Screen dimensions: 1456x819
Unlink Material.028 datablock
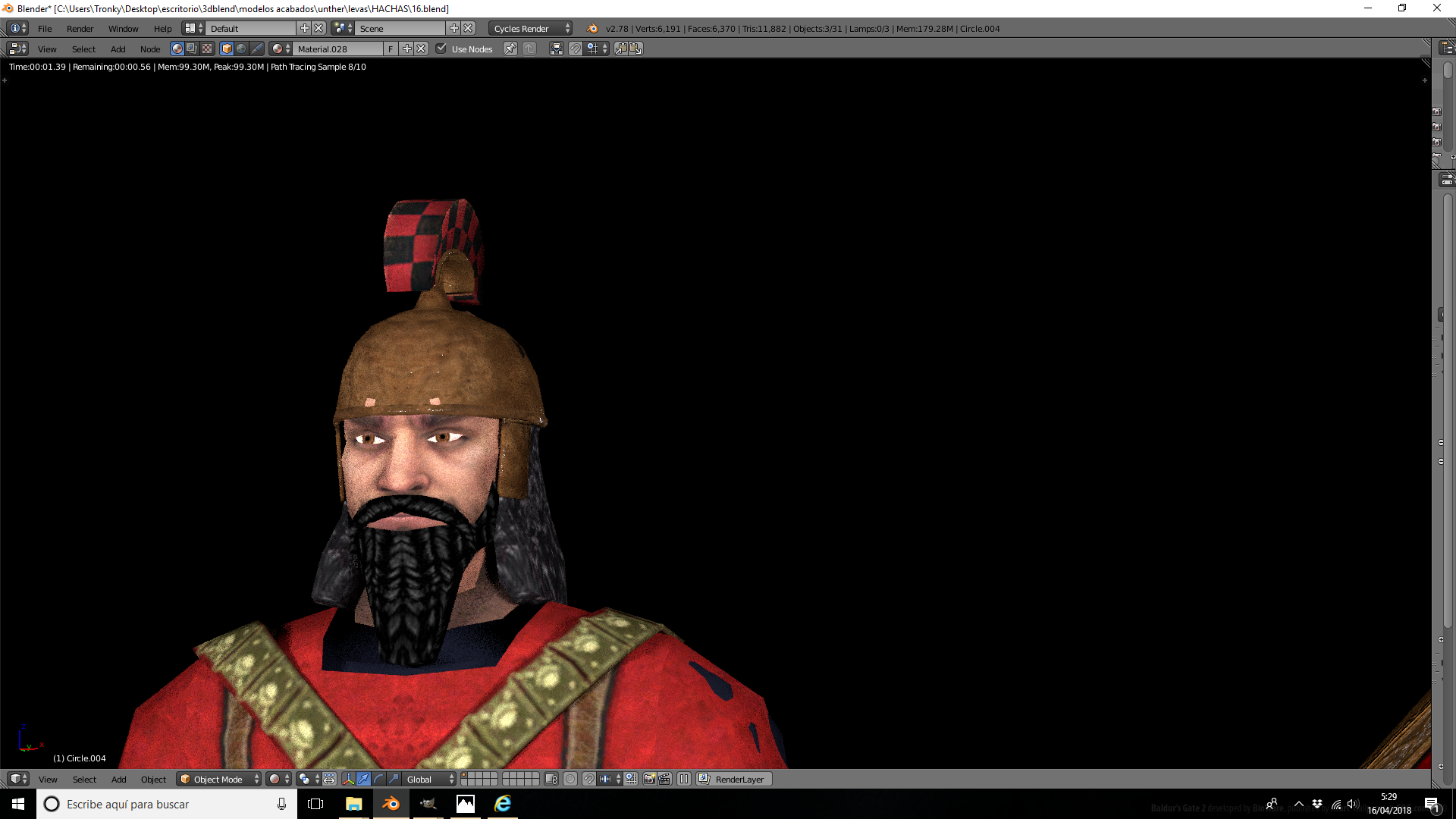pyautogui.click(x=422, y=49)
